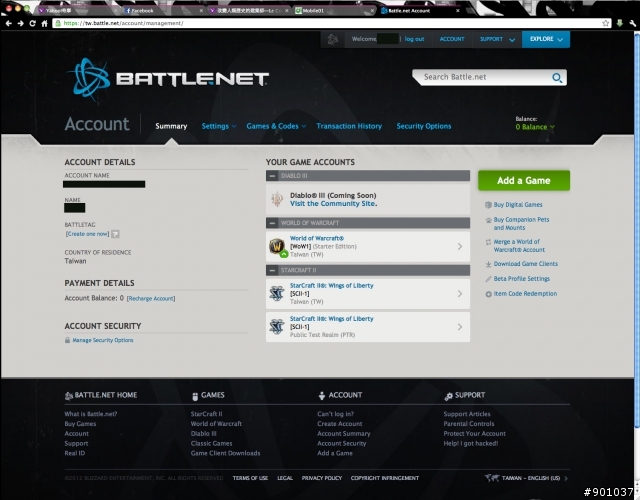Reload the page with refresh icon

[x=32, y=23]
